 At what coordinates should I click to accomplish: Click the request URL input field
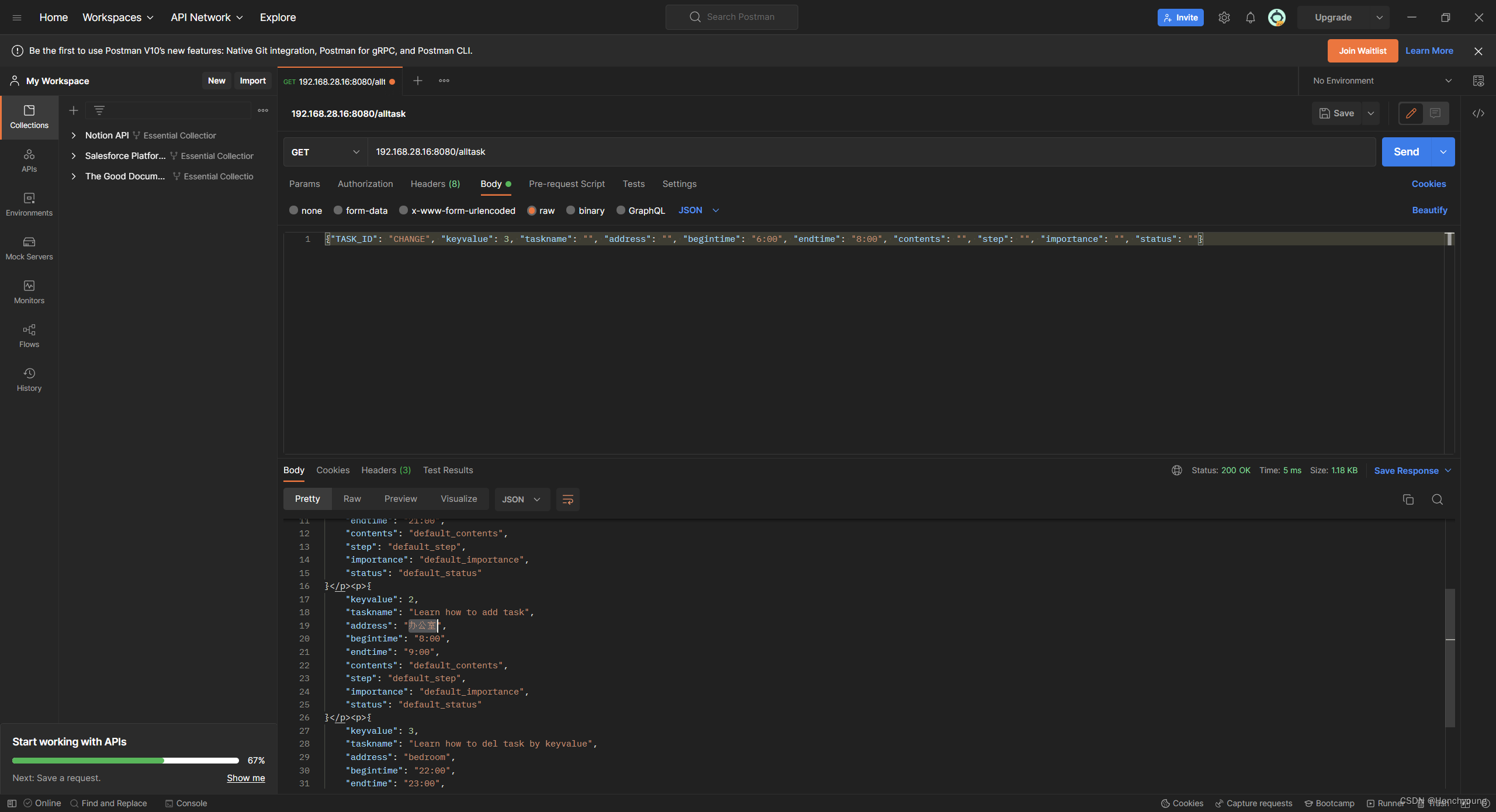871,152
